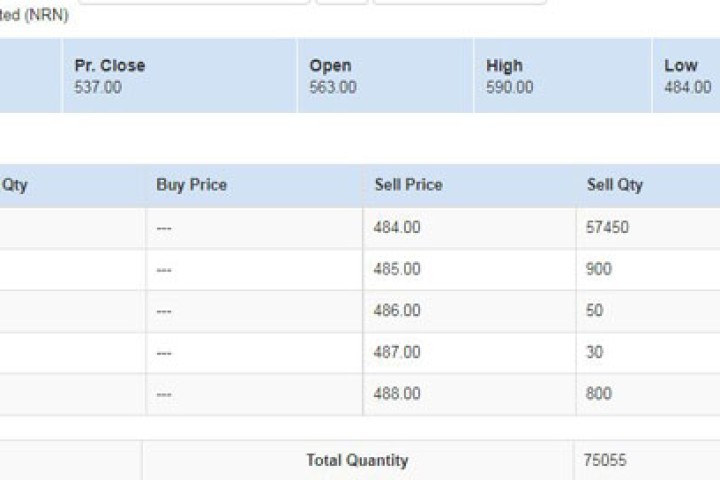Screen dimensions: 720x480
Task: Click the Pr. Close value 537.00
Action: click(x=98, y=88)
